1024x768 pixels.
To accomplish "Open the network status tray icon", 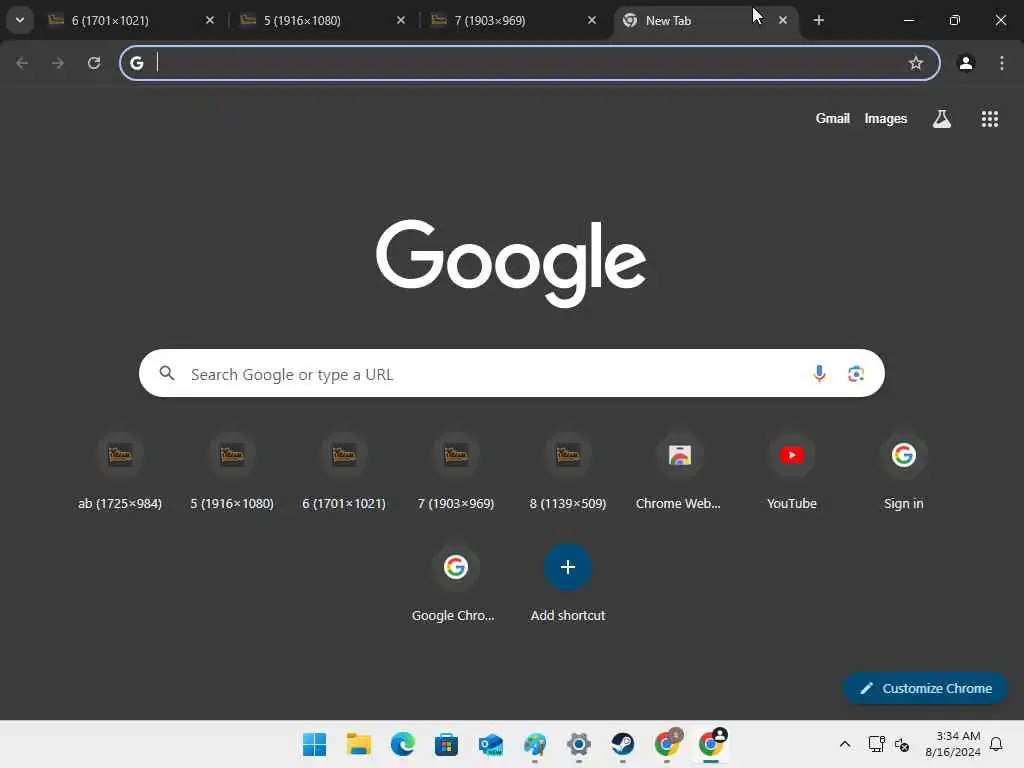I will pyautogui.click(x=876, y=744).
